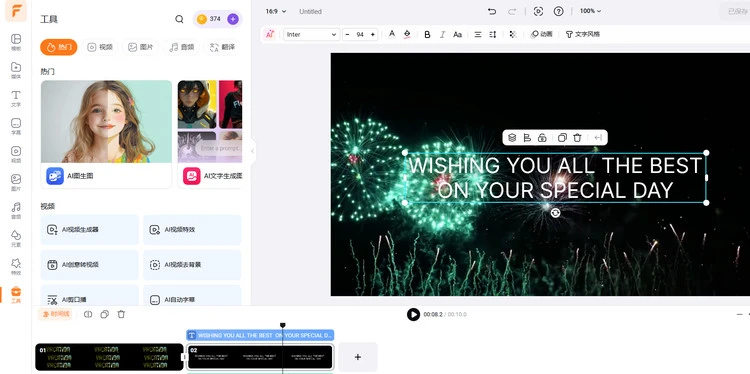Open the 动画 animation button
The height and width of the screenshot is (374, 750).
[x=541, y=34]
